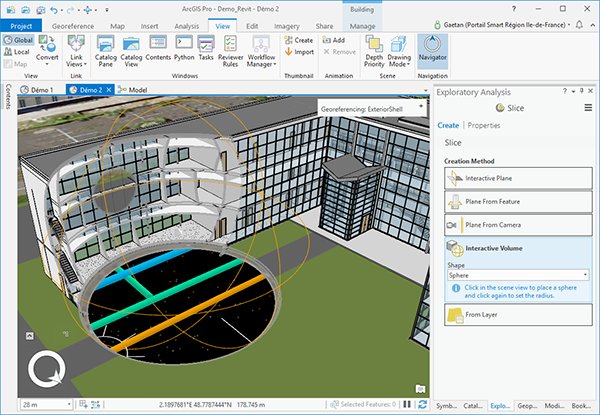Save the project from quick access toolbar
Screen dimensions: 600x415
click(40, 10)
